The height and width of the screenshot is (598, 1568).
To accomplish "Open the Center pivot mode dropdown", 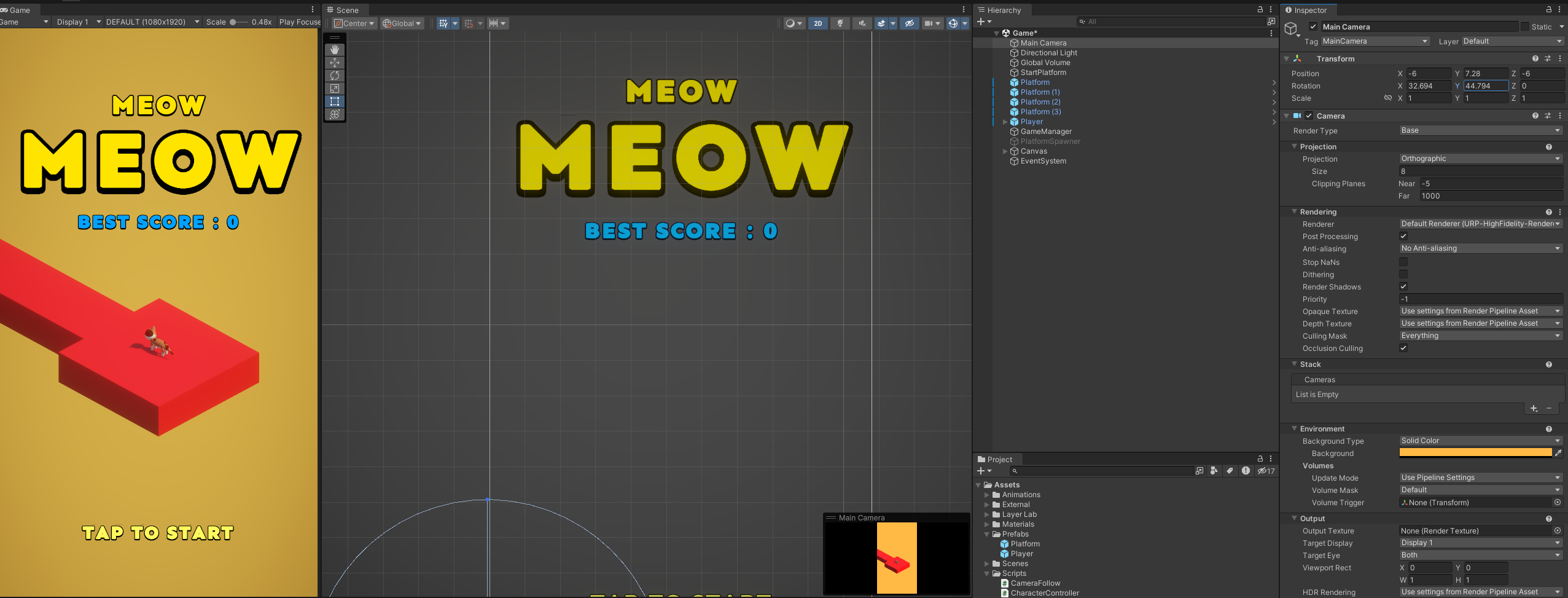I will point(354,23).
